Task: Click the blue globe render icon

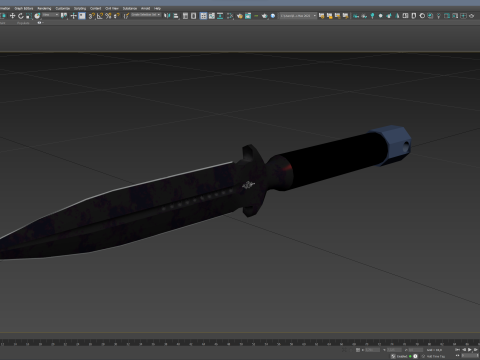Action: (x=273, y=16)
